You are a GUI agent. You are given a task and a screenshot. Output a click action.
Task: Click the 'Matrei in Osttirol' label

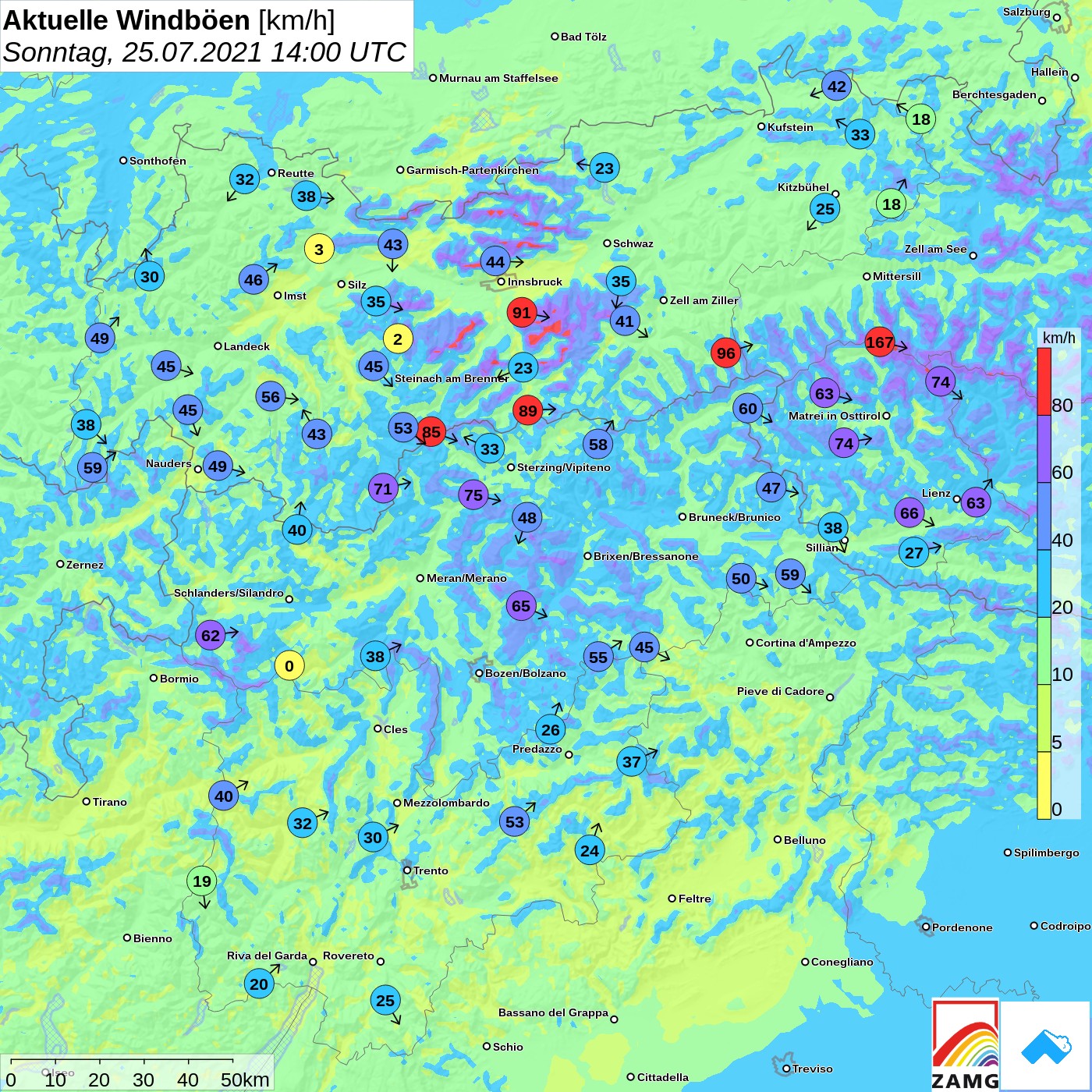835,416
